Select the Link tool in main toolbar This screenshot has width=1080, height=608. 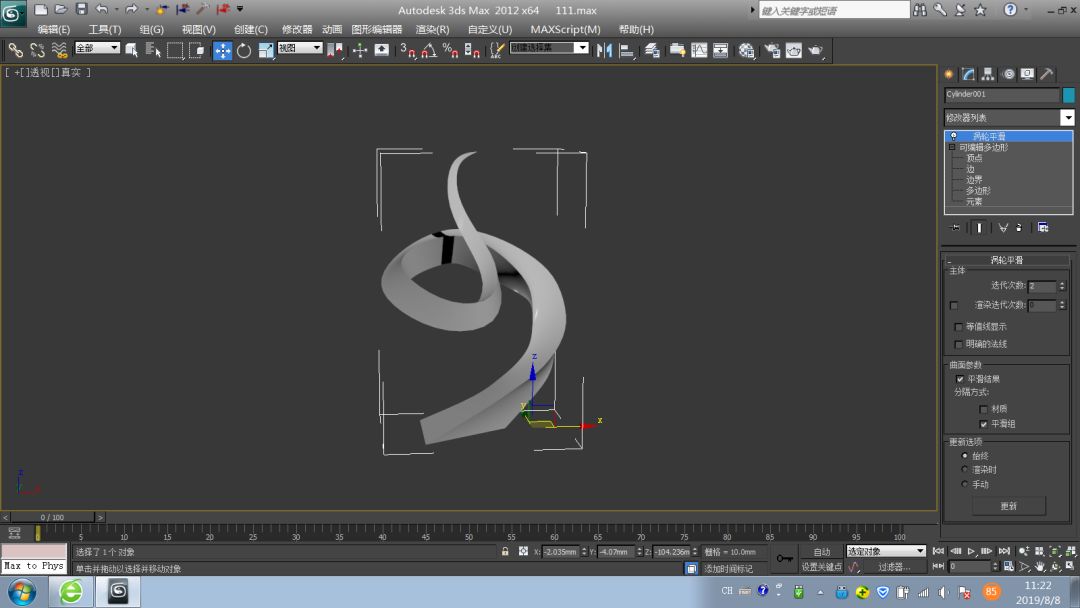[x=15, y=50]
